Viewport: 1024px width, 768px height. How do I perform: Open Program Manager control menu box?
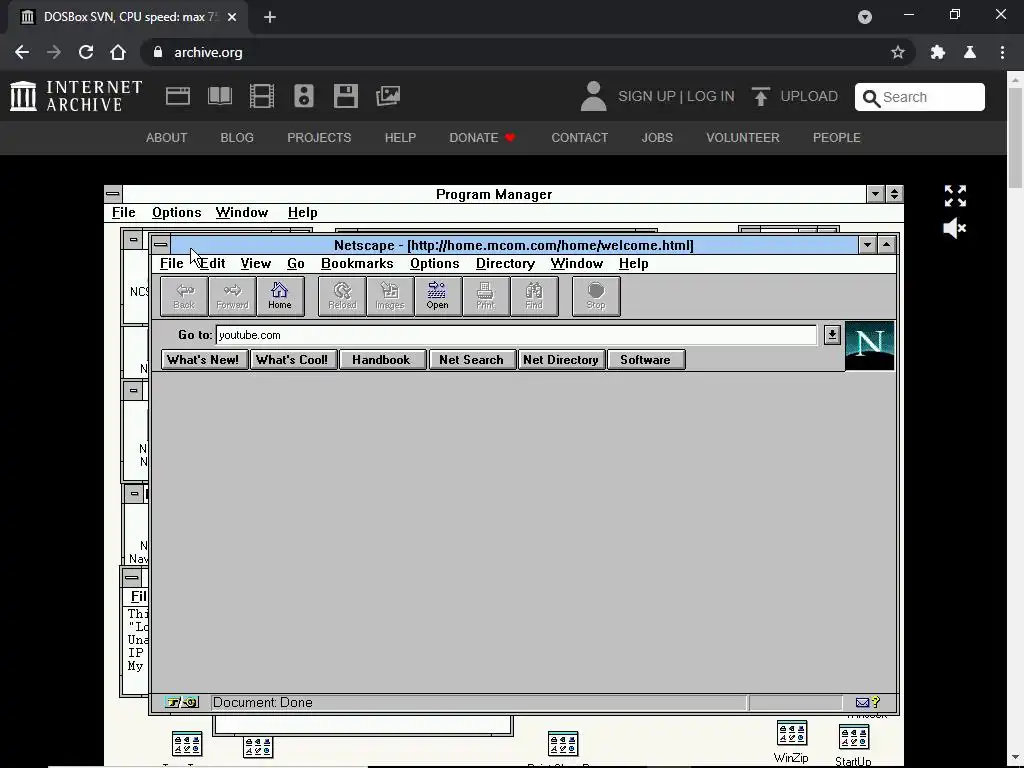(113, 194)
